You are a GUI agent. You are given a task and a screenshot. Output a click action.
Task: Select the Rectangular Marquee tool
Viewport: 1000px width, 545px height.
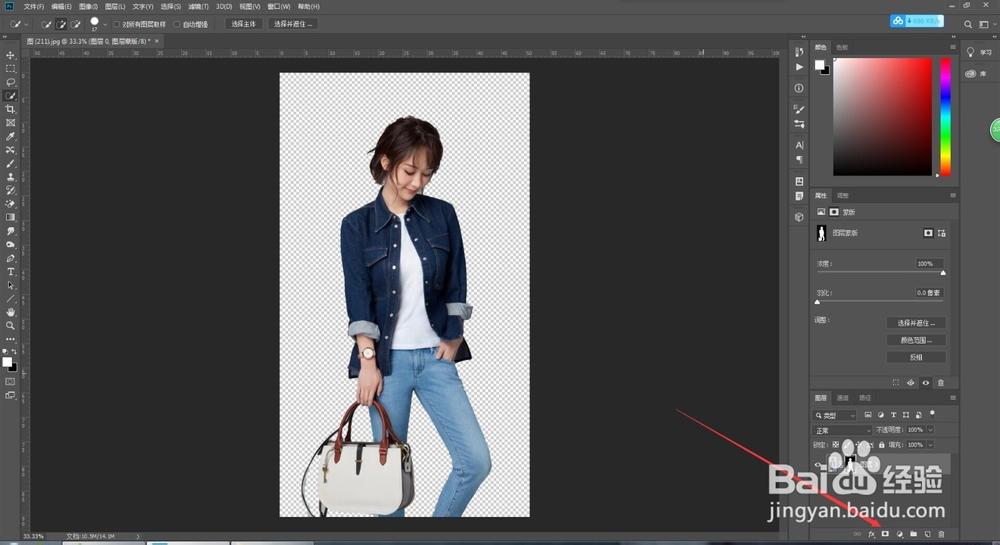[10, 69]
